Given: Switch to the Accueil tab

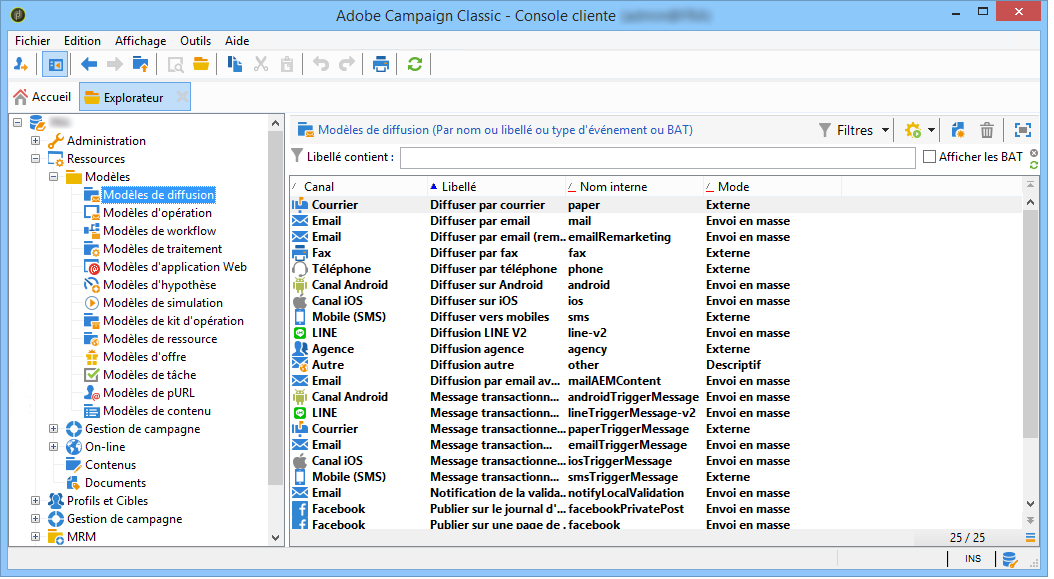Looking at the screenshot, I should click(42, 98).
